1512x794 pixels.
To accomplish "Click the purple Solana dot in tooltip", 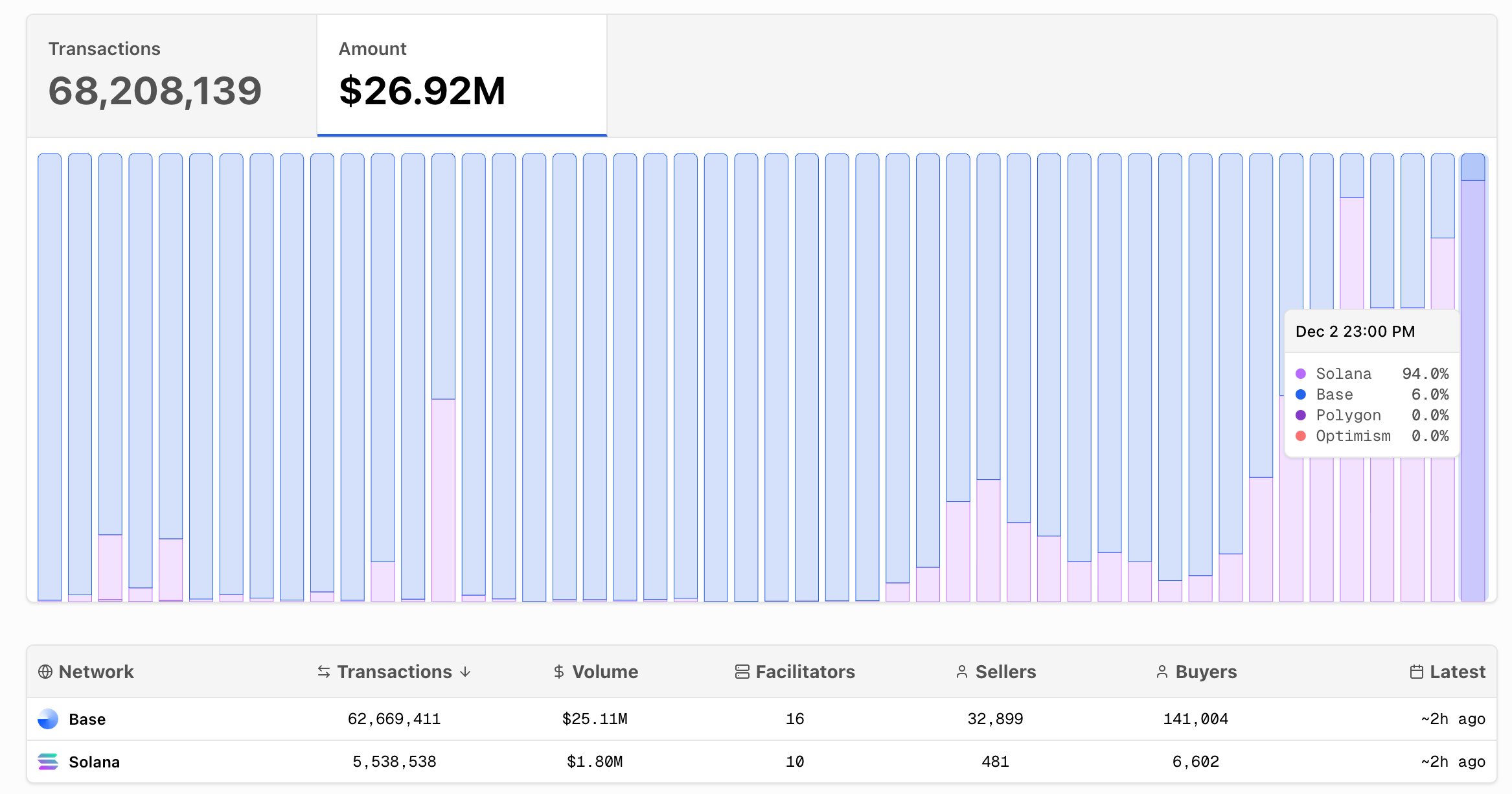I will click(1301, 374).
